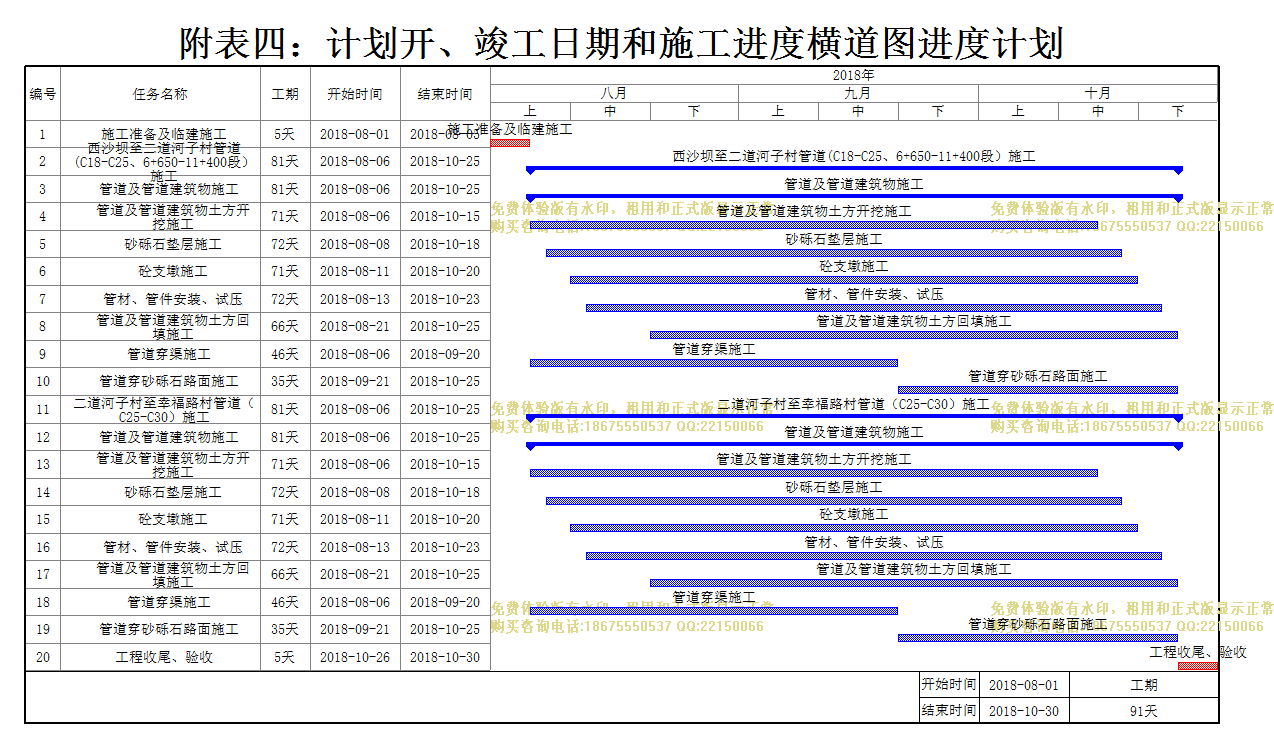Click row 9's 管道穿渠施工 Gantt bar
This screenshot has height=747, width=1274.
tap(714, 363)
